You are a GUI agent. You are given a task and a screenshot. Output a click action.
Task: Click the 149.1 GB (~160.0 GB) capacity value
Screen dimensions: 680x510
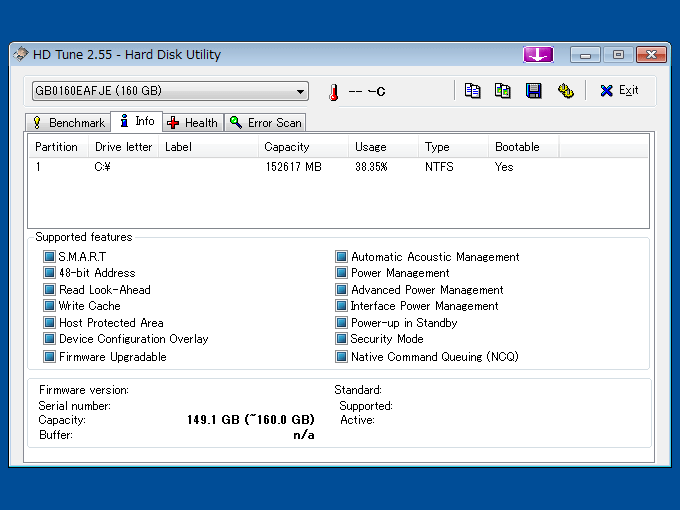(x=251, y=420)
